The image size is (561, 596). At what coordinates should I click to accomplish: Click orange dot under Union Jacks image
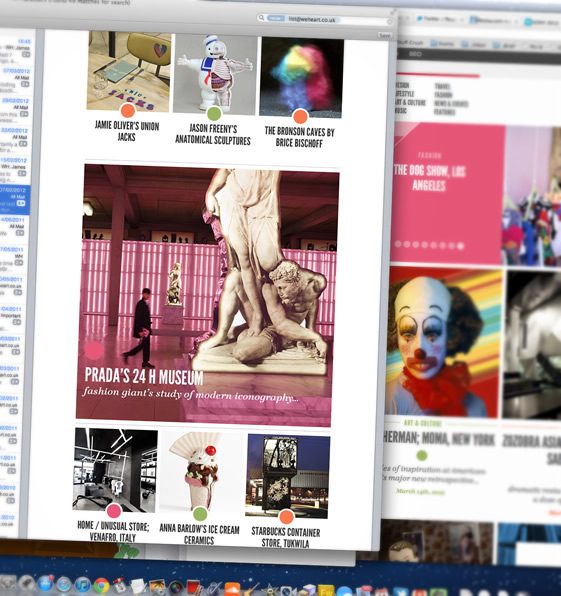[128, 111]
